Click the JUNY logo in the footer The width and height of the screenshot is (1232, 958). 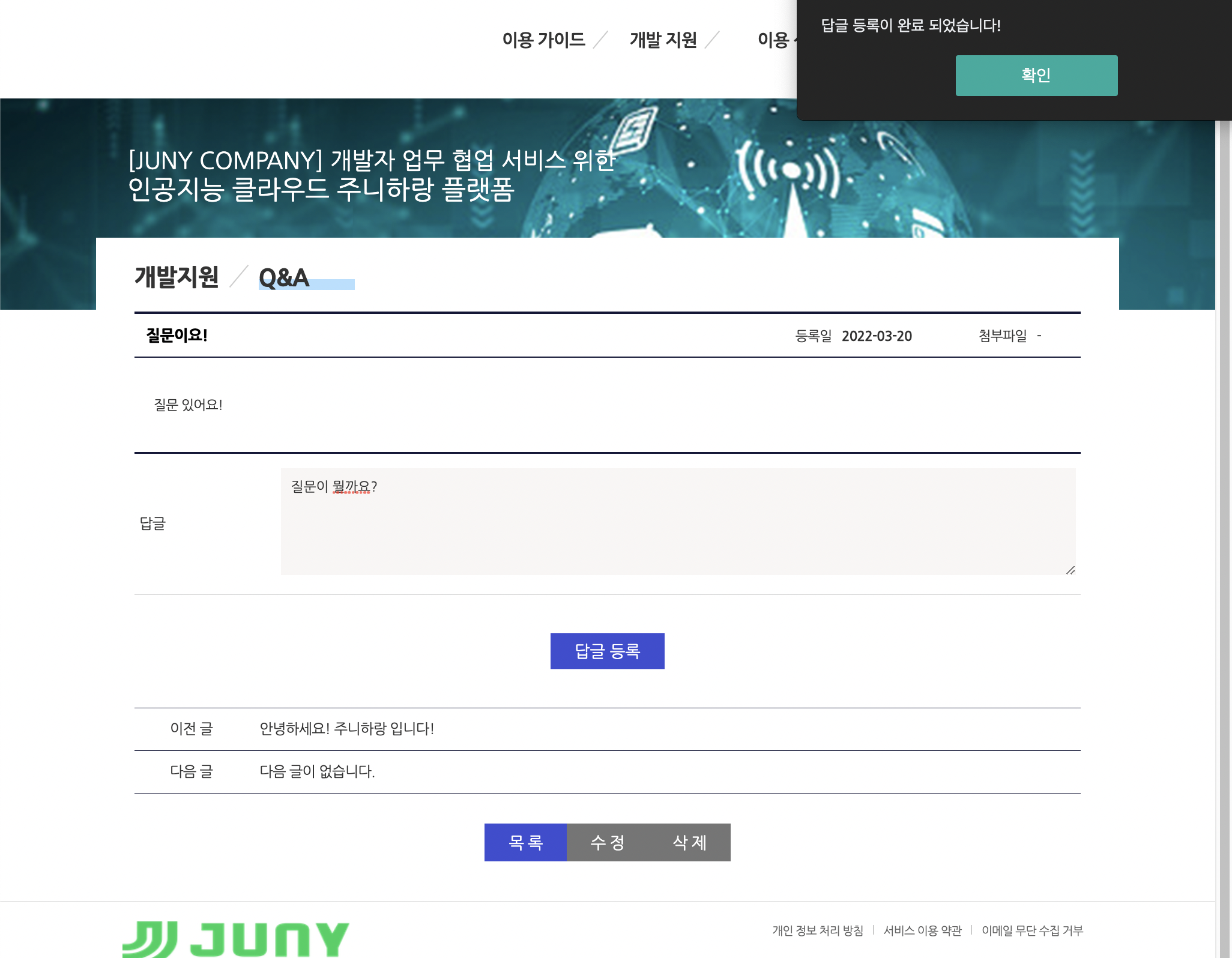pos(235,939)
